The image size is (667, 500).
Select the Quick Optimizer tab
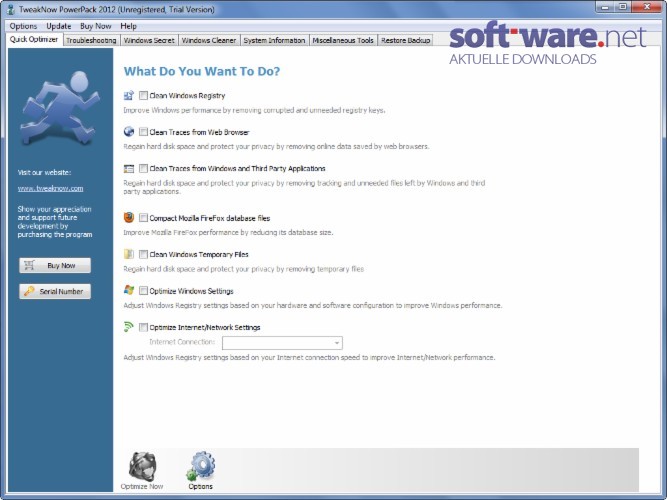coord(34,40)
